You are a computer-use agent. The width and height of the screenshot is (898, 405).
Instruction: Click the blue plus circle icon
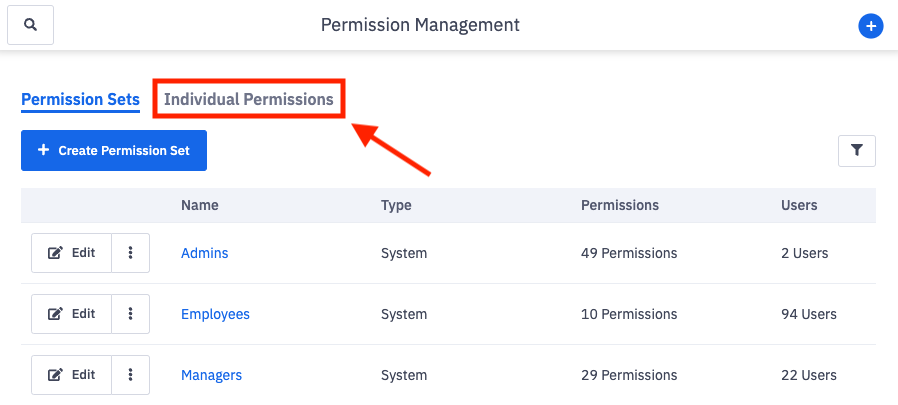[871, 26]
